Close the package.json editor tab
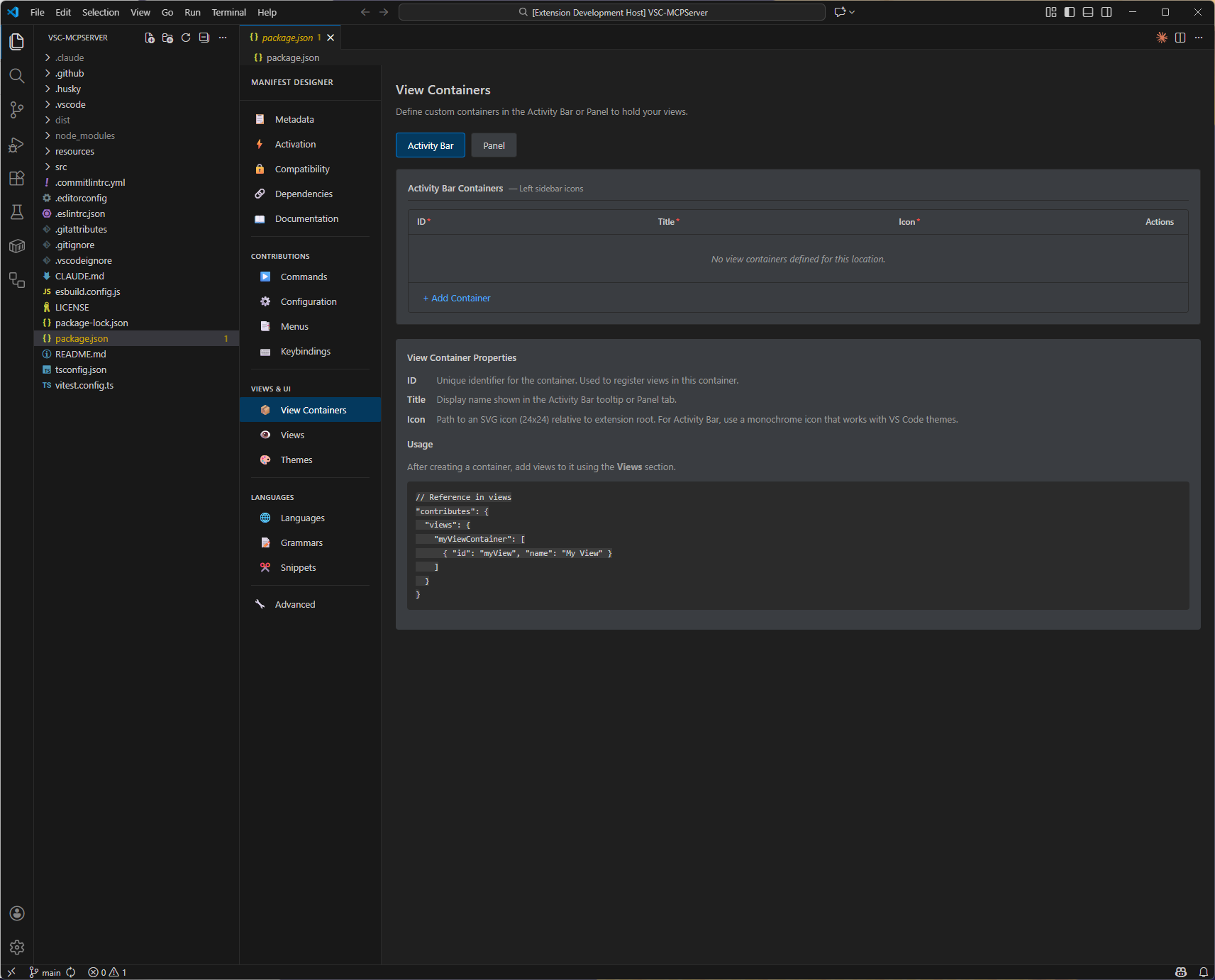Viewport: 1215px width, 980px height. tap(331, 38)
